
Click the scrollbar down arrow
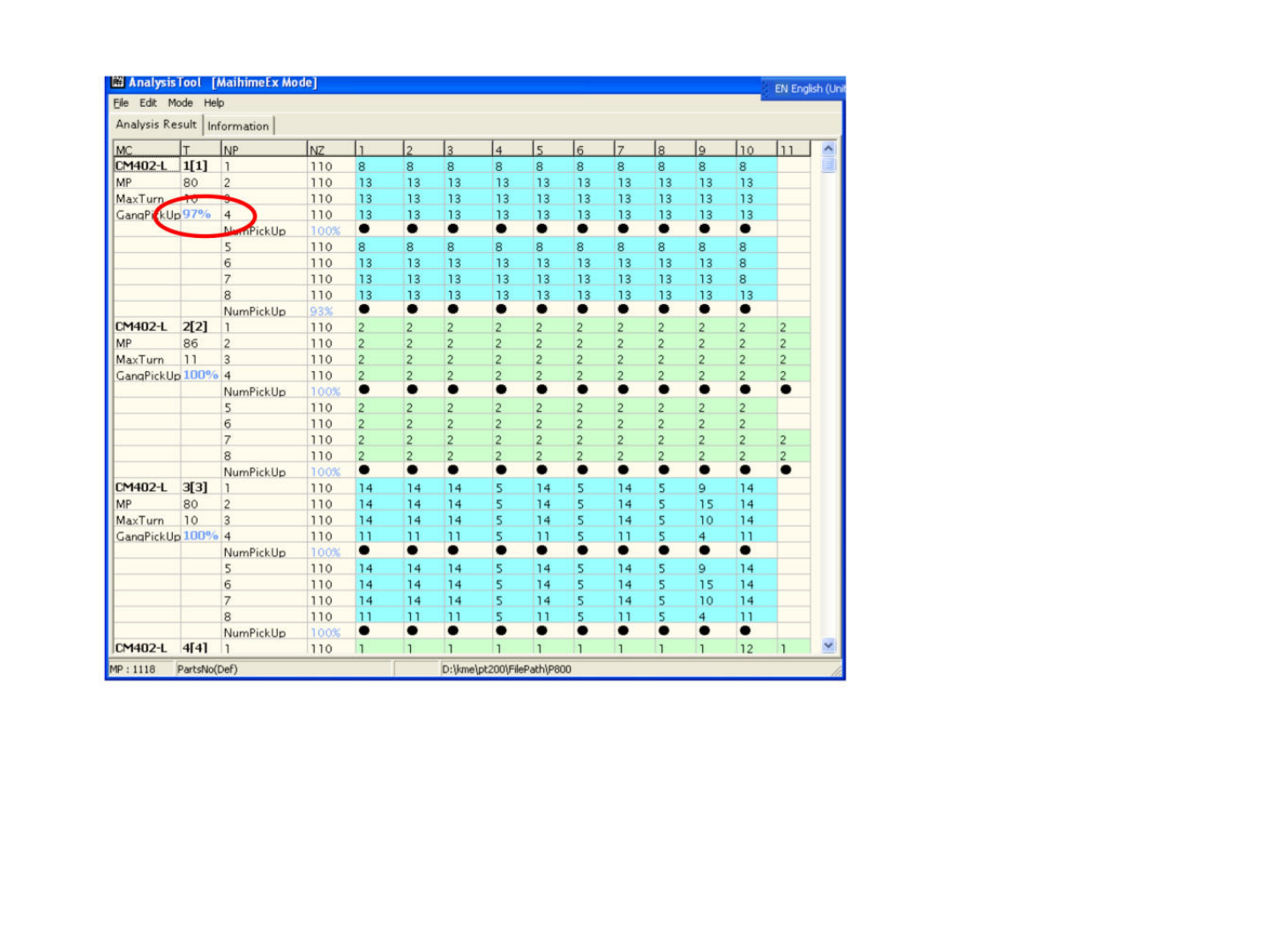(x=828, y=645)
